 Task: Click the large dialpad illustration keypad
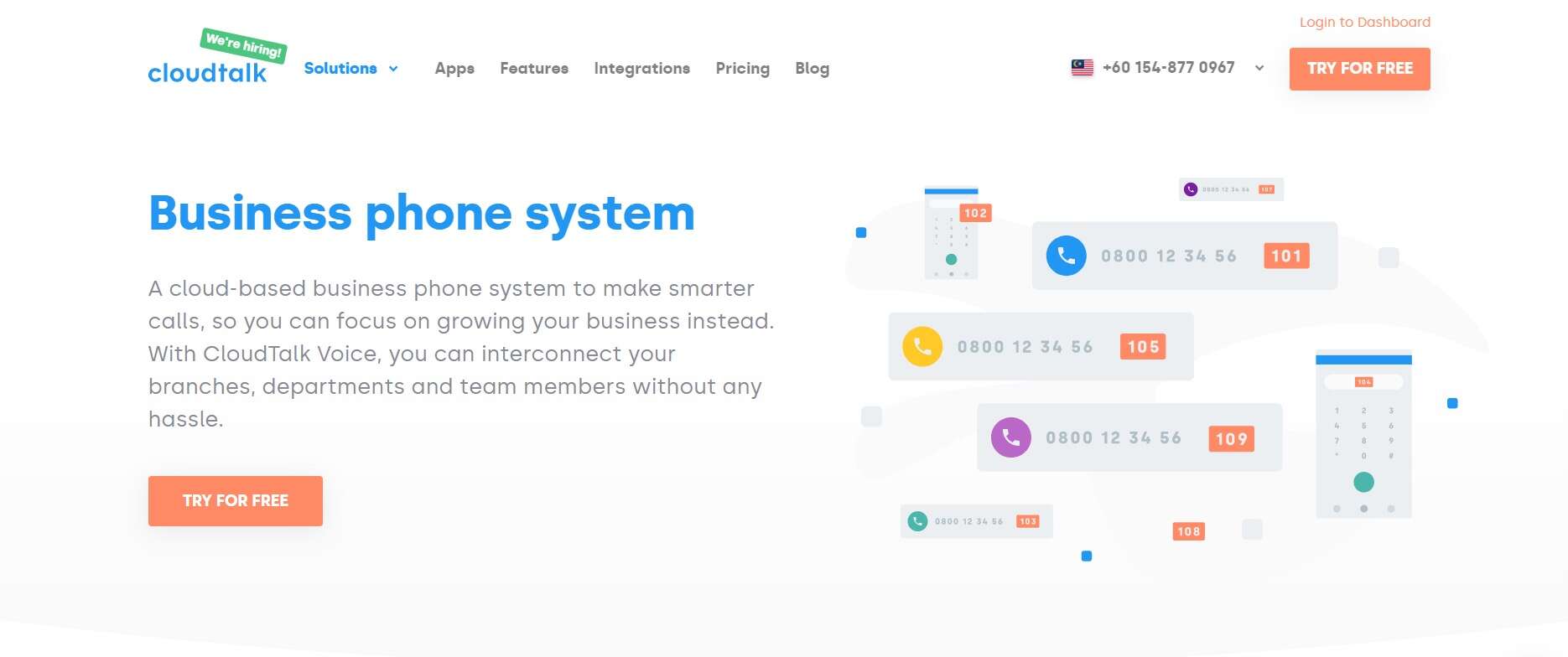(1363, 433)
